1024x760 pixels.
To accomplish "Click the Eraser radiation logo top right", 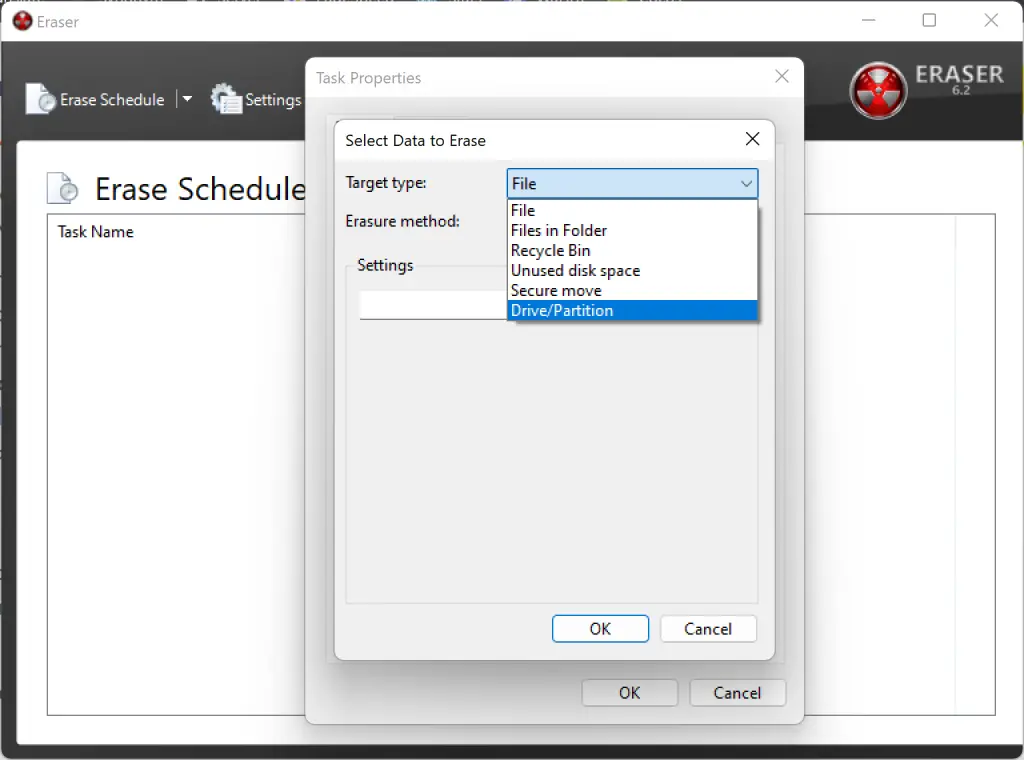I will [878, 88].
